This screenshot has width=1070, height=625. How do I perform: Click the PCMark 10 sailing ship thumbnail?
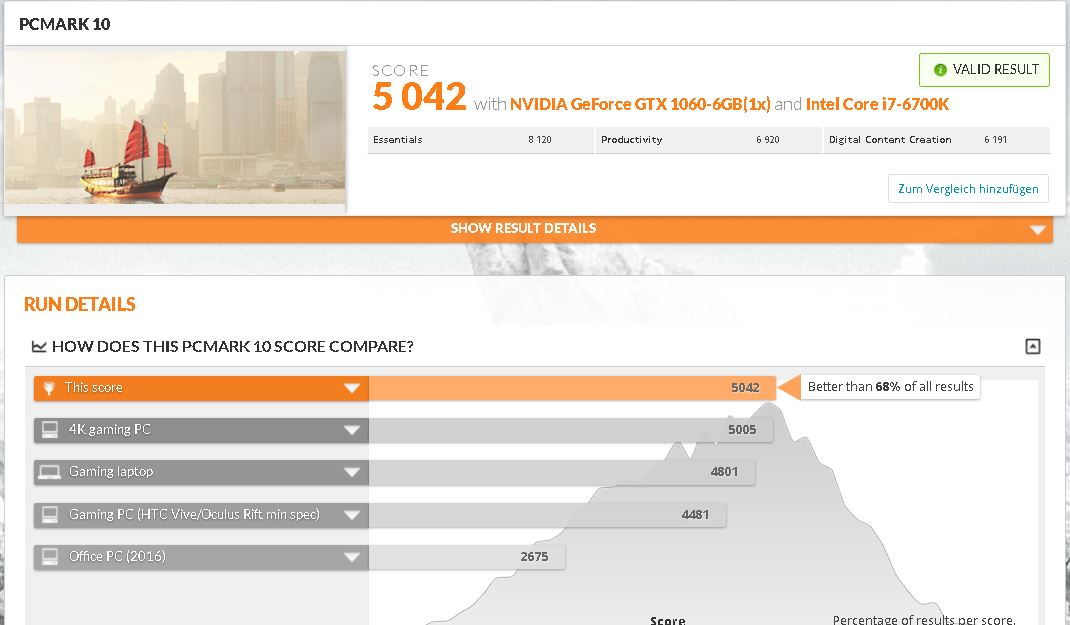[x=175, y=128]
